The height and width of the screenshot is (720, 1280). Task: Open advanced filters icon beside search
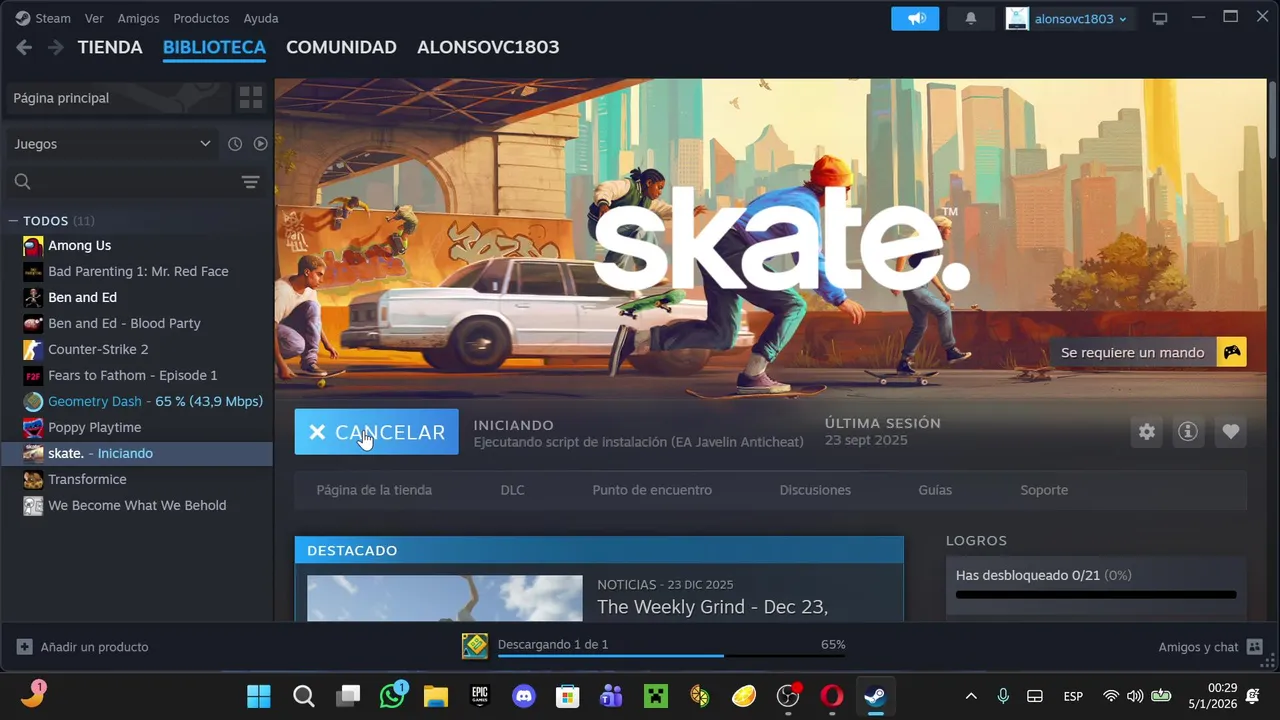point(250,182)
